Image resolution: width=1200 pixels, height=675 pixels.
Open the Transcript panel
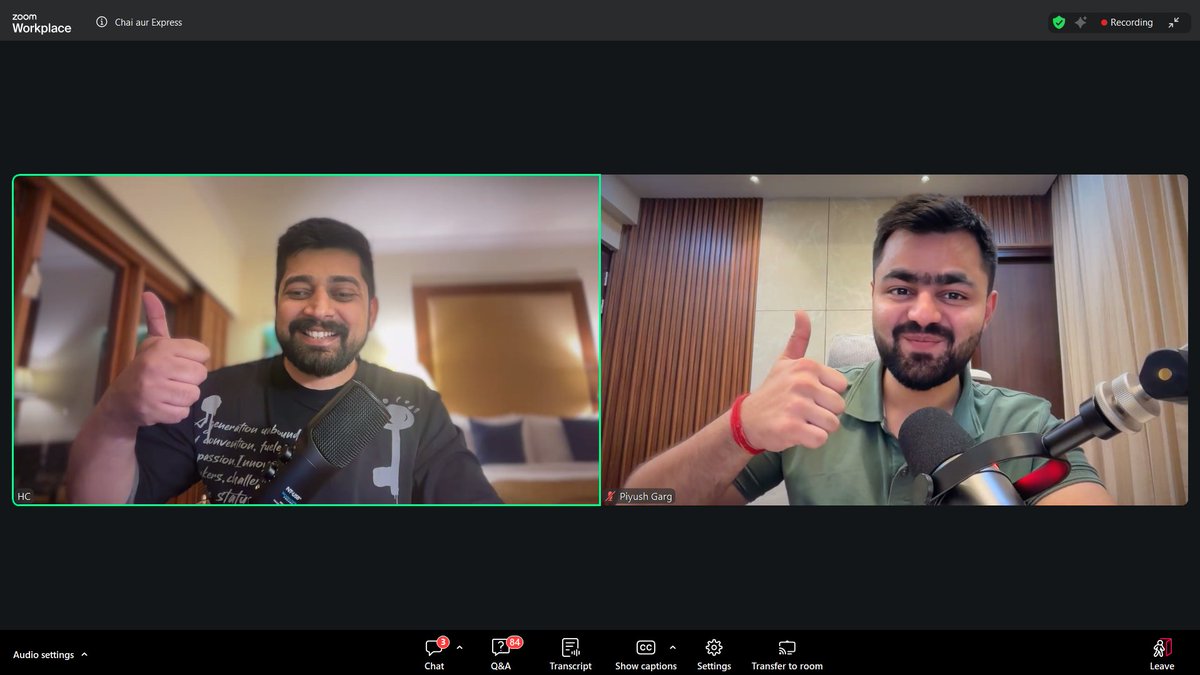click(570, 652)
